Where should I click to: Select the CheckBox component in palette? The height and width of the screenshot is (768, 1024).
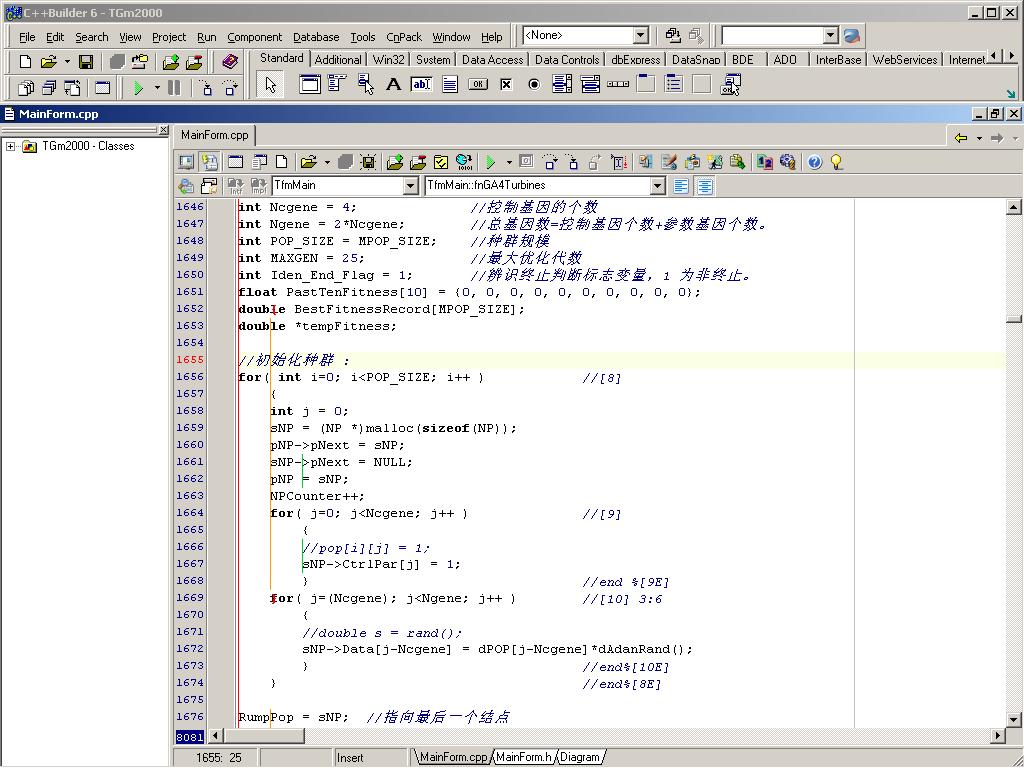[506, 85]
